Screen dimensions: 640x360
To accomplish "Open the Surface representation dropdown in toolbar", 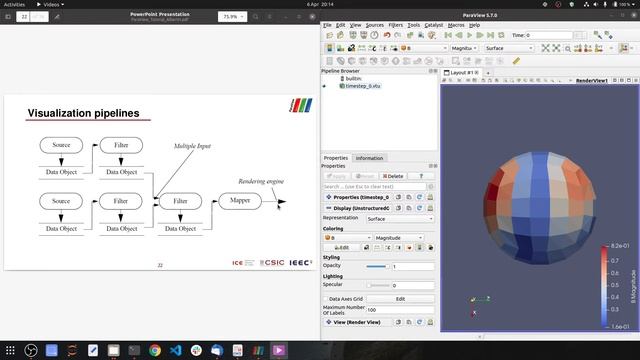I will (509, 48).
